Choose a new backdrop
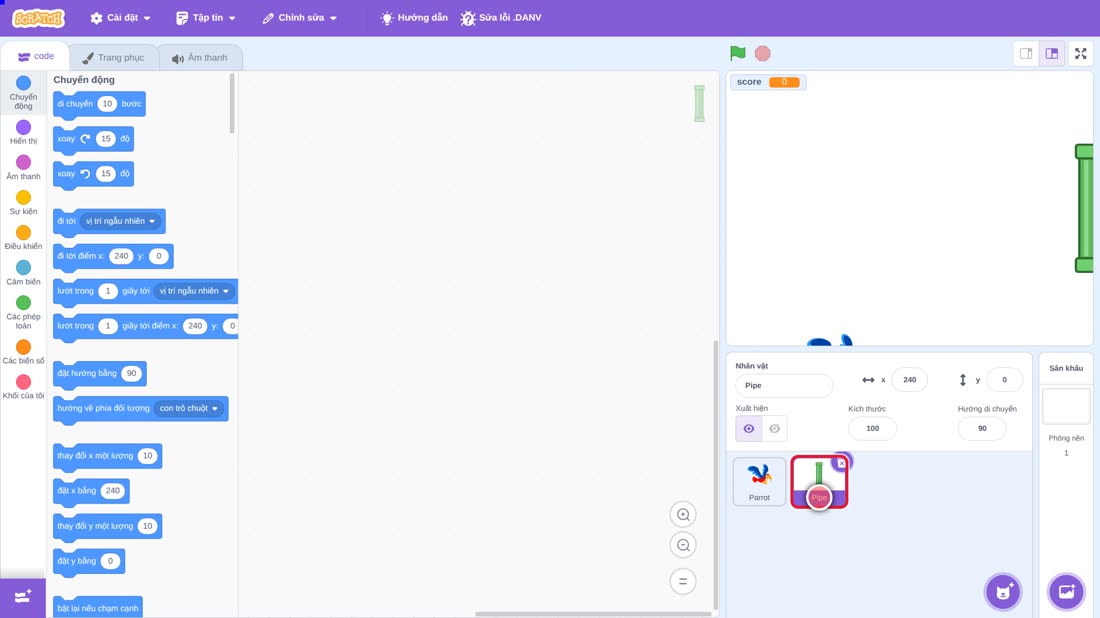This screenshot has width=1100, height=618. pos(1066,591)
